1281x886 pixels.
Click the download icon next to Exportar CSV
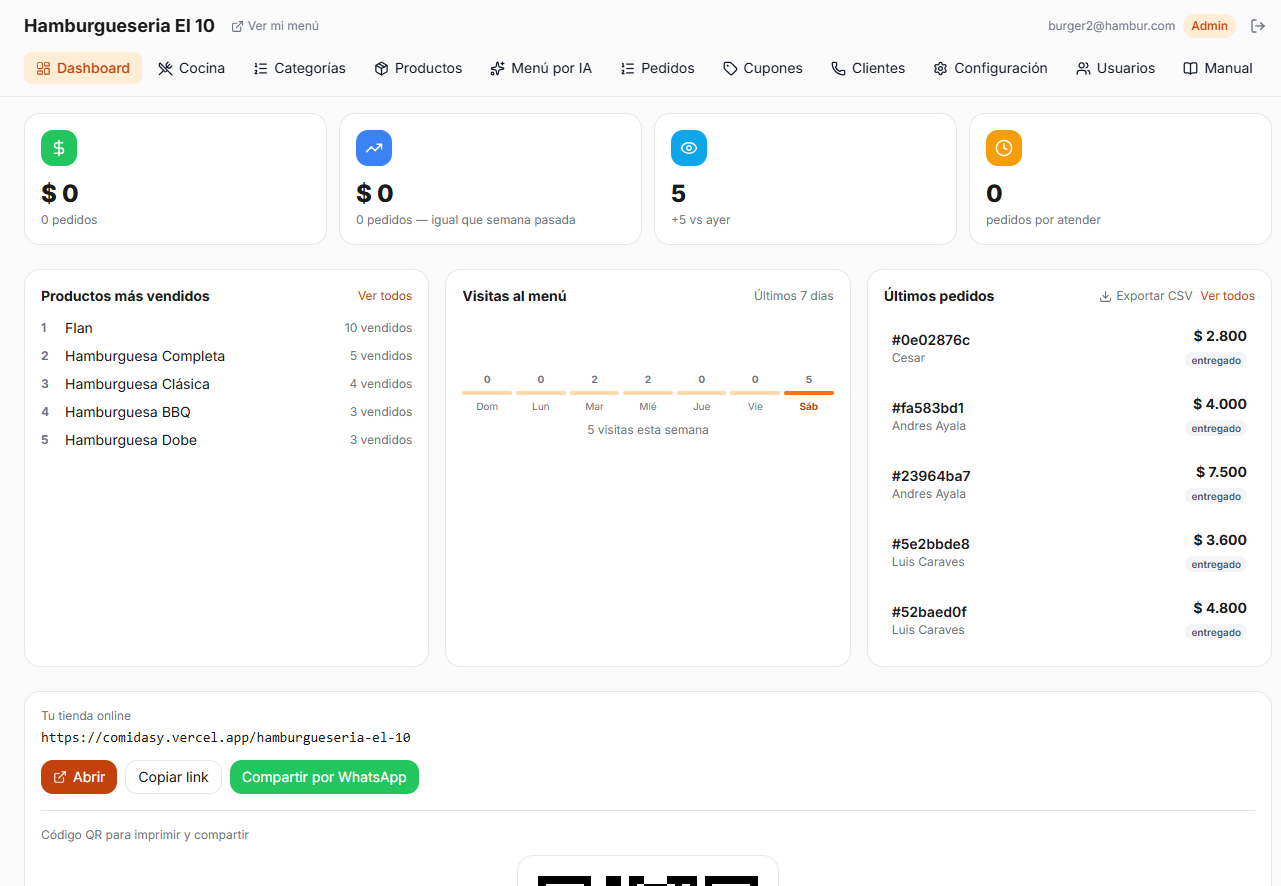pos(1105,296)
